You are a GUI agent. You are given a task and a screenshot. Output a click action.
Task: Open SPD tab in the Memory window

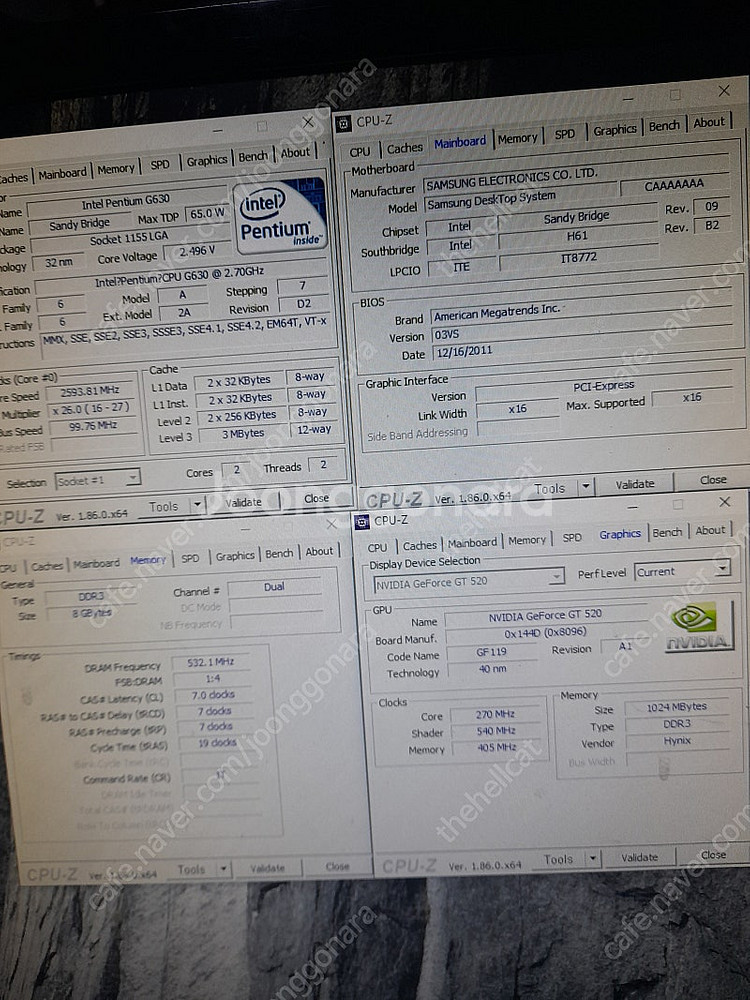(190, 558)
